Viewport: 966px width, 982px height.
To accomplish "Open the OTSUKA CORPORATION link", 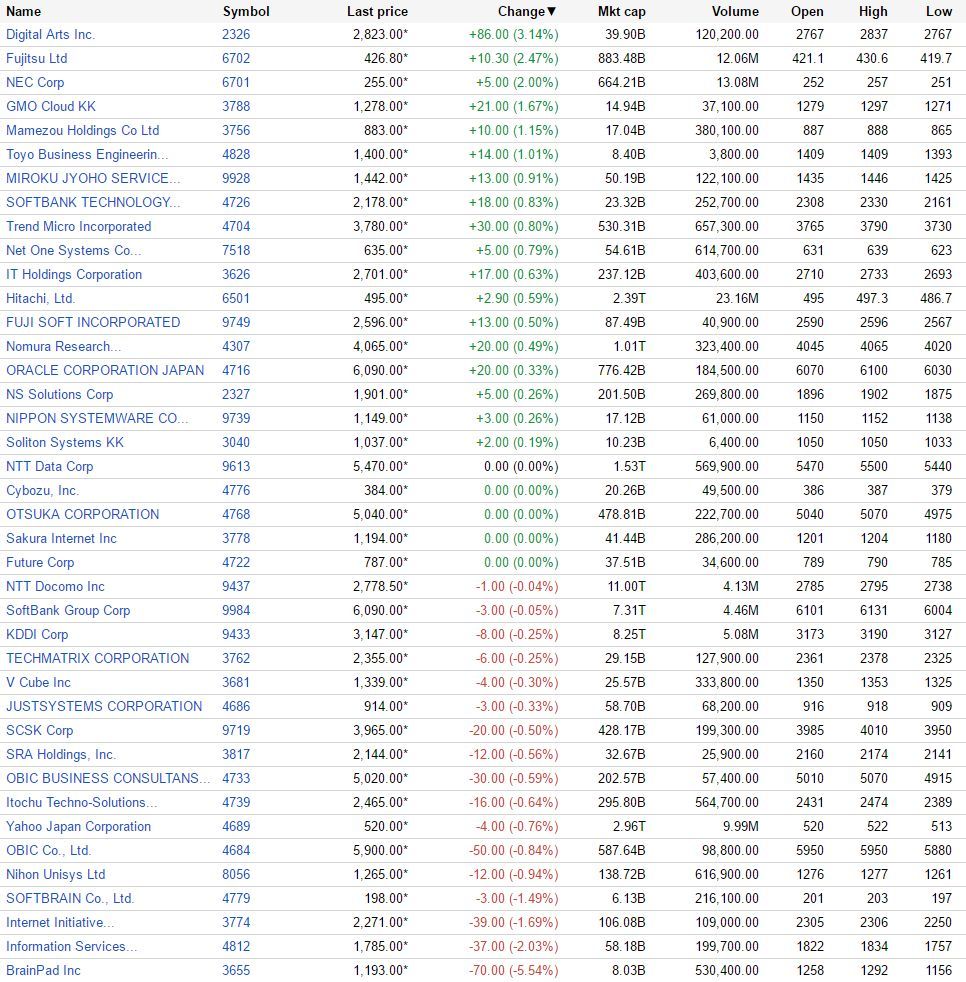I will coord(82,514).
